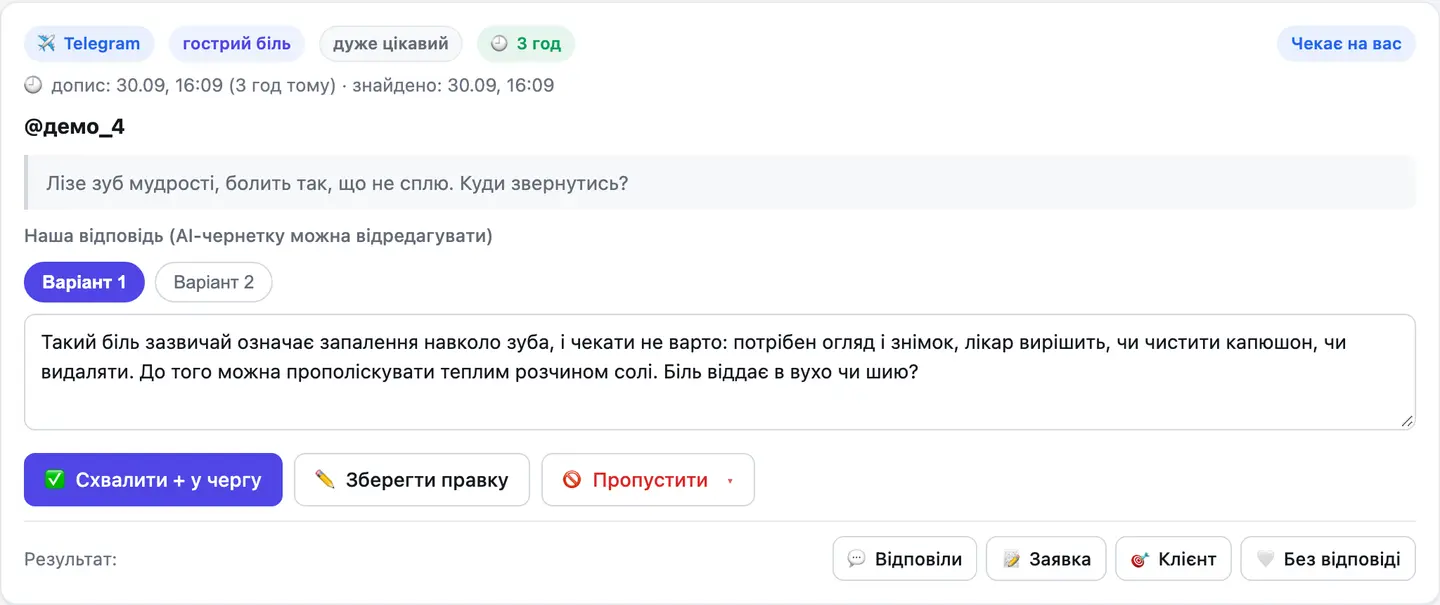Mark result as 'Без відповіді'
1440x605 pixels.
click(1328, 559)
